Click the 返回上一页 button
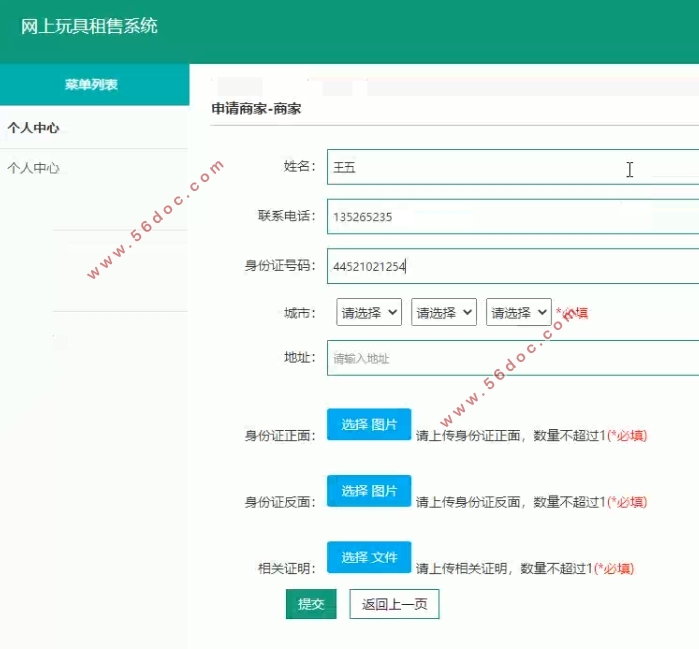This screenshot has width=699, height=649. point(395,604)
